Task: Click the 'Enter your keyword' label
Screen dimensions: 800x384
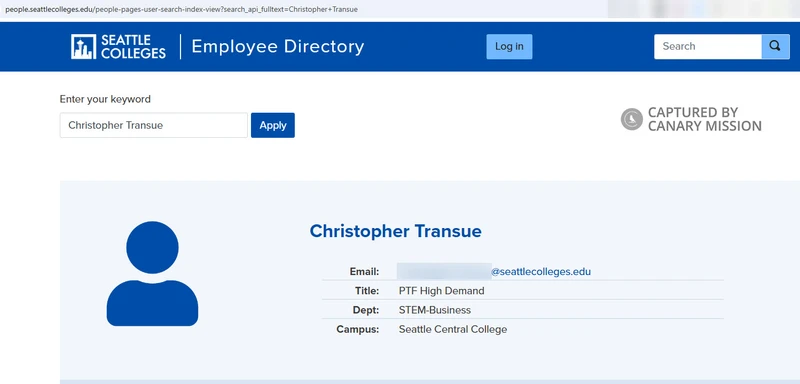Action: pos(105,99)
